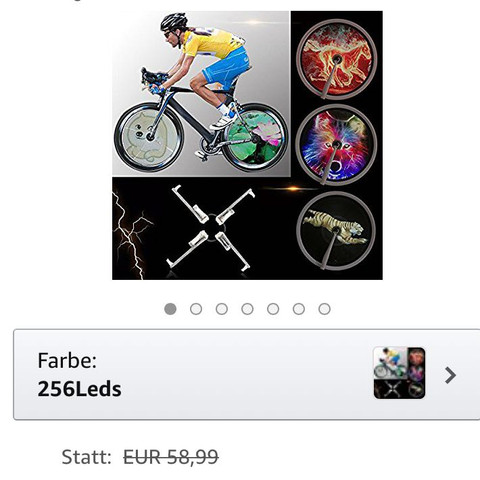Screen dimensions: 480x480
Task: Click the variant thumbnail in Farbe row
Action: click(399, 373)
